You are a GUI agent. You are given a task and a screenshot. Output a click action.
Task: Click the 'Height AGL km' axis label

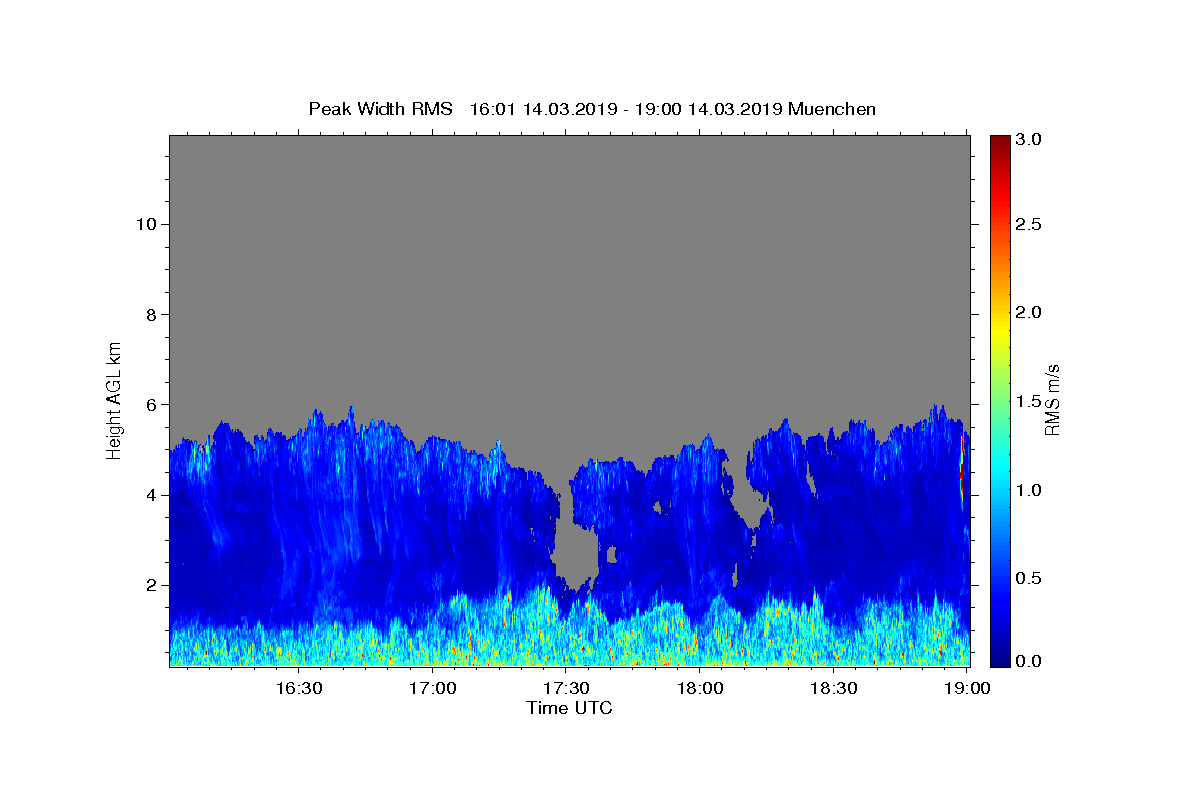pos(115,400)
